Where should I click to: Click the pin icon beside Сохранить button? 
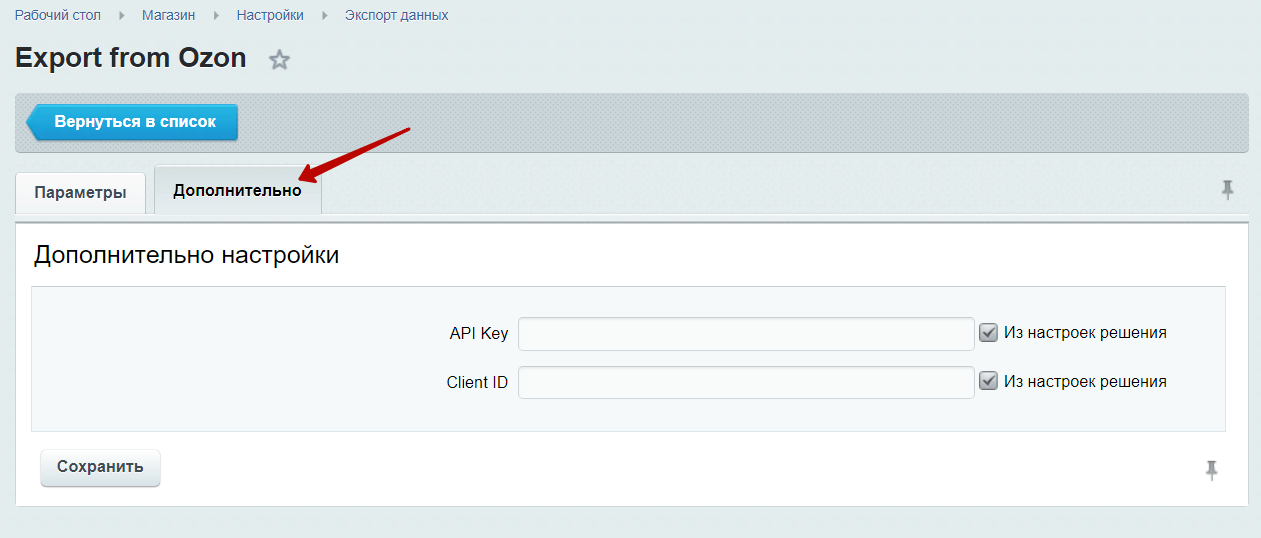tap(1212, 470)
